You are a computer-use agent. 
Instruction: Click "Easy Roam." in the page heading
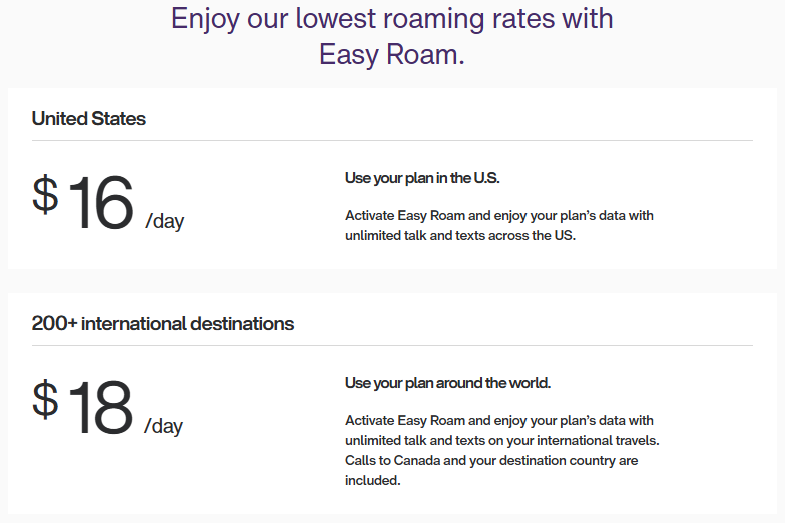(x=392, y=54)
